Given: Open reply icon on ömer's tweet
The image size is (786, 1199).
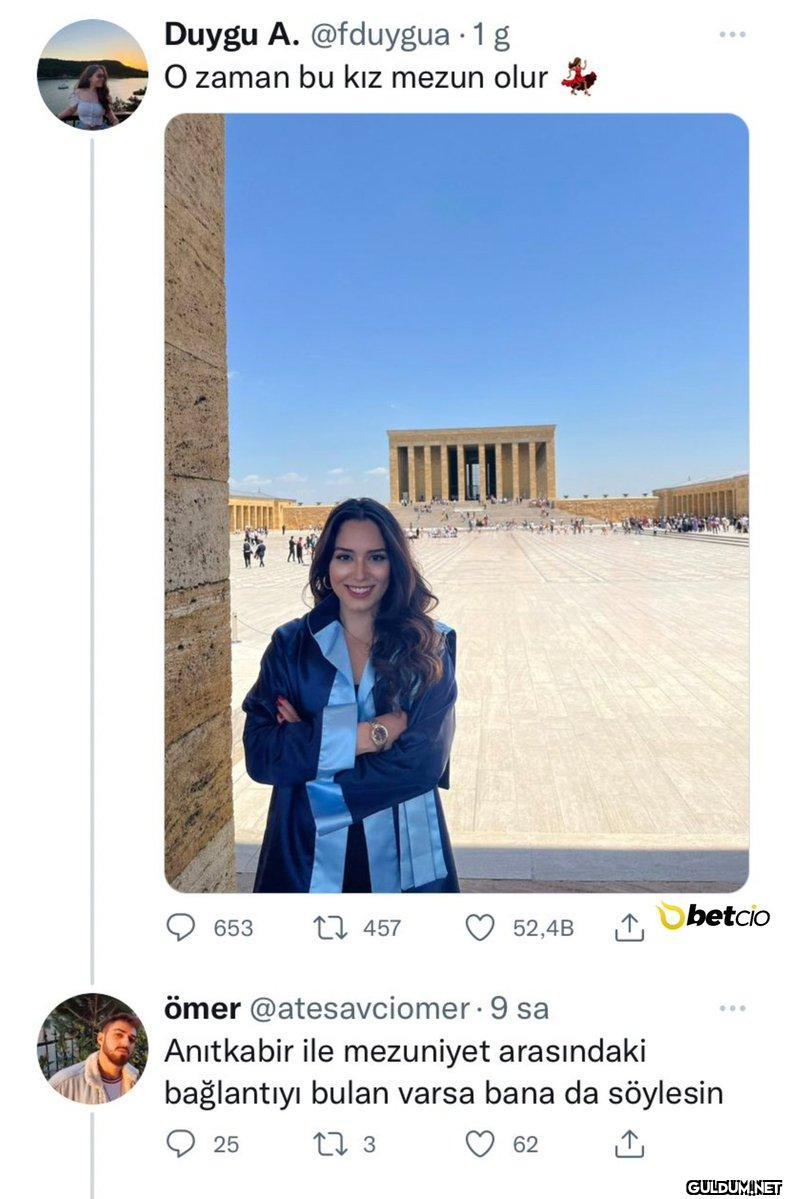Looking at the screenshot, I should coord(180,1144).
